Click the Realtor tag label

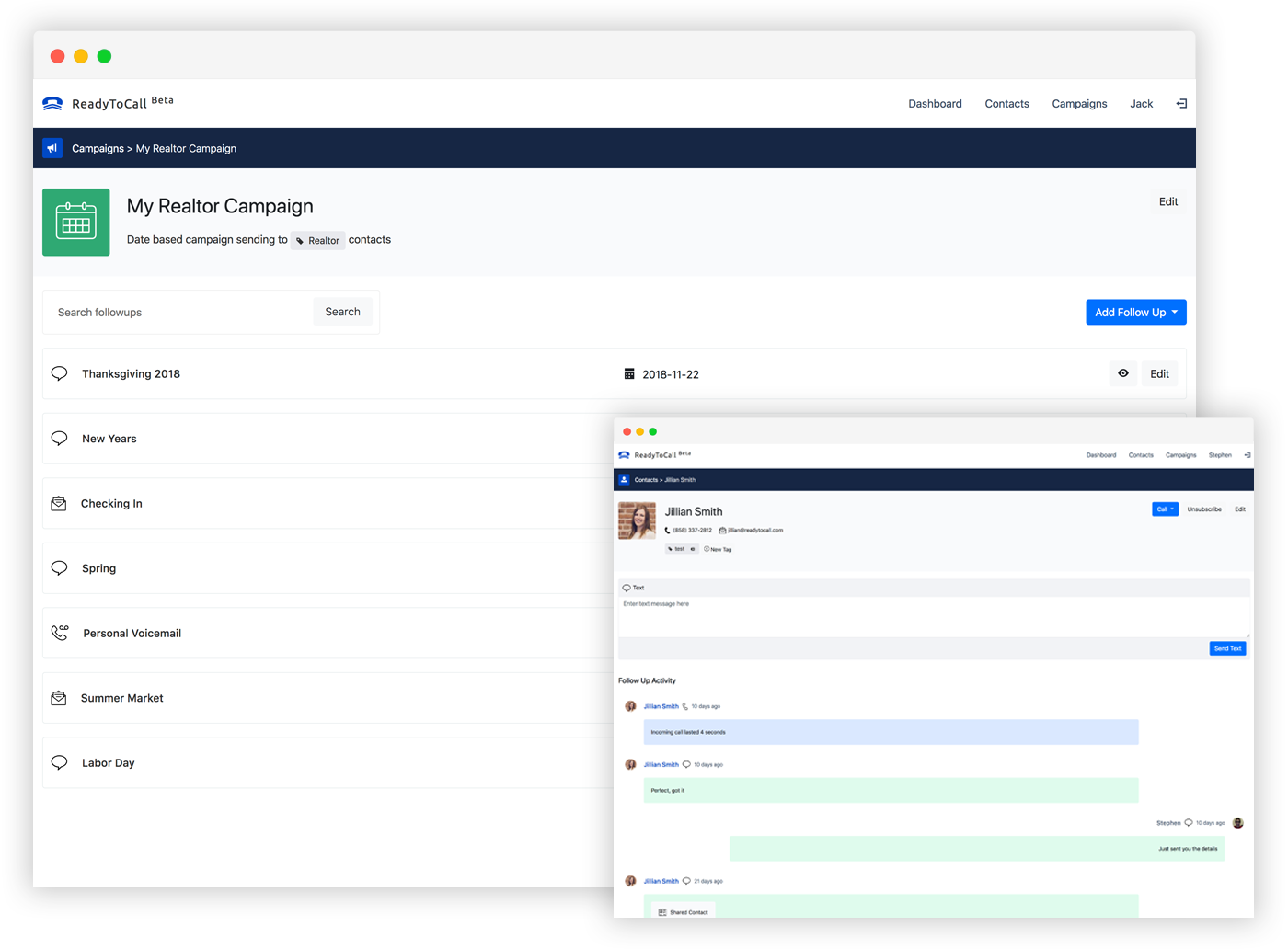318,241
